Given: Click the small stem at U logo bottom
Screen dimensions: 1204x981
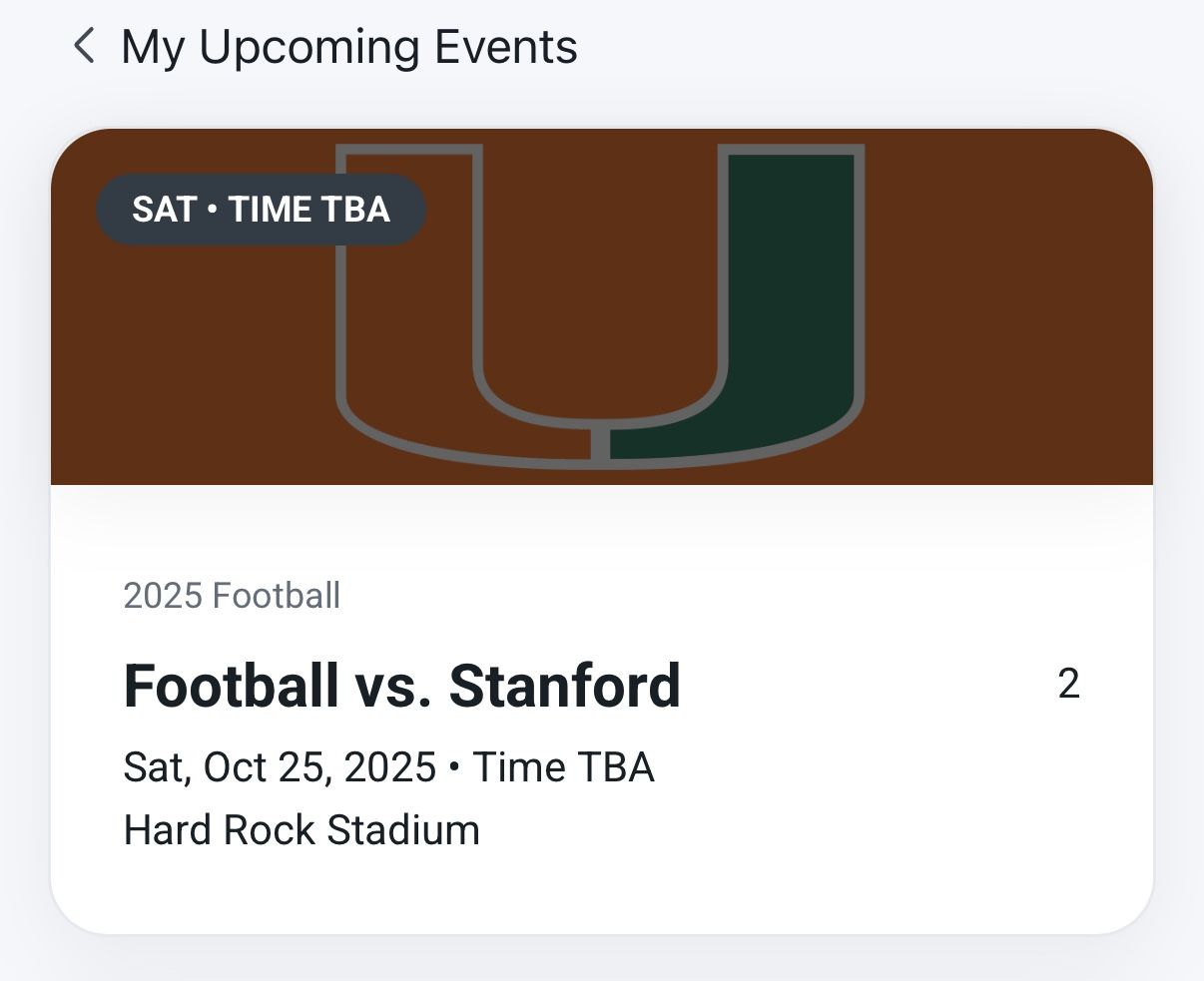Looking at the screenshot, I should pyautogui.click(x=600, y=443).
